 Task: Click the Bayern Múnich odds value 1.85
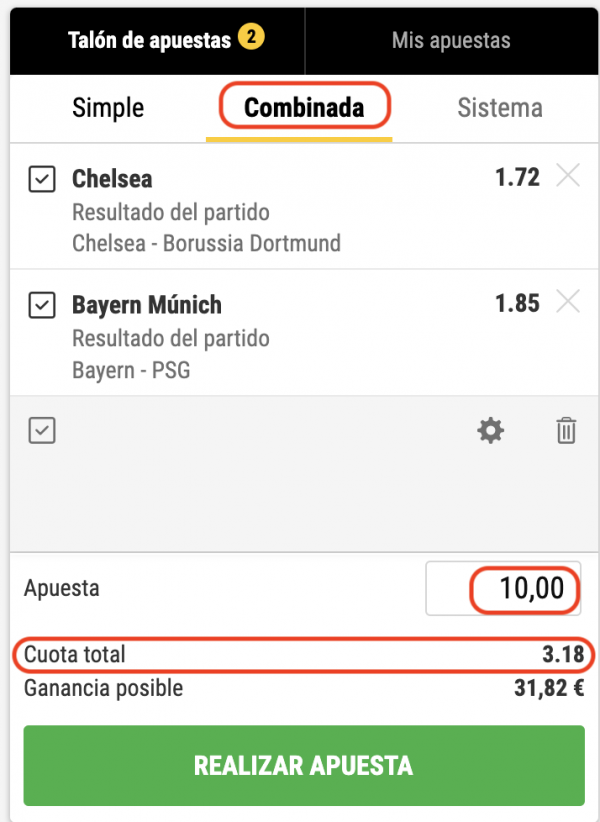pyautogui.click(x=517, y=302)
